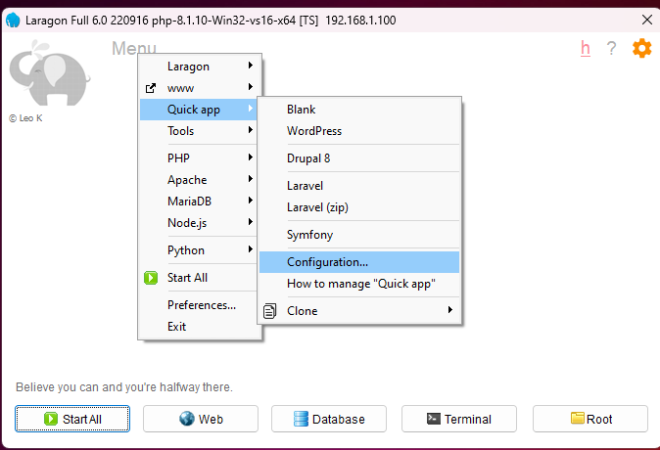Select Quick app in the menu

pyautogui.click(x=198, y=109)
